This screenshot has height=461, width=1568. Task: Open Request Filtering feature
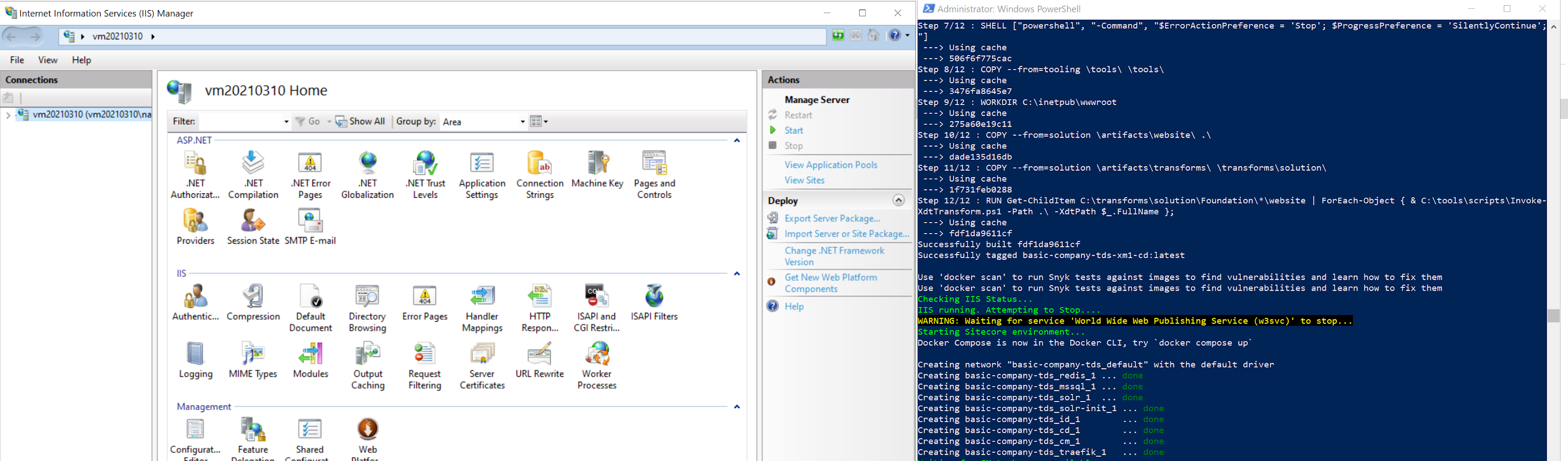tap(425, 366)
